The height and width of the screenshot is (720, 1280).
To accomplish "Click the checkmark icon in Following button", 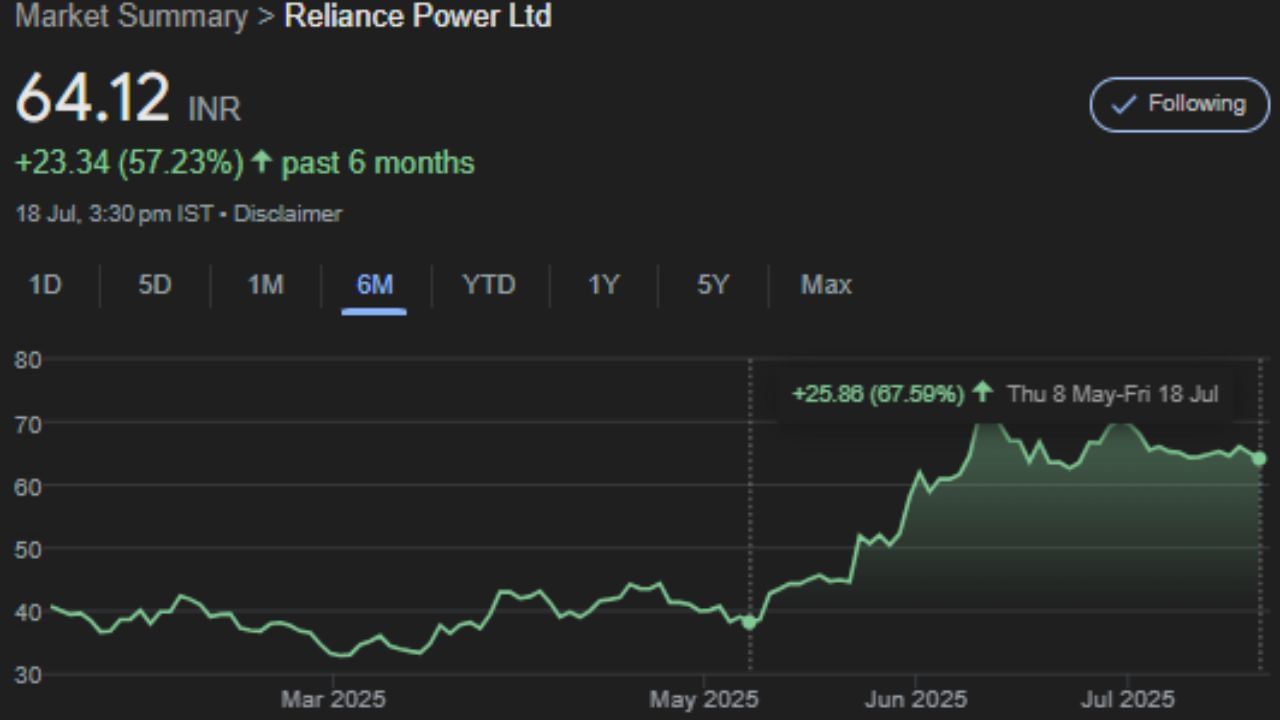I will 1123,104.
